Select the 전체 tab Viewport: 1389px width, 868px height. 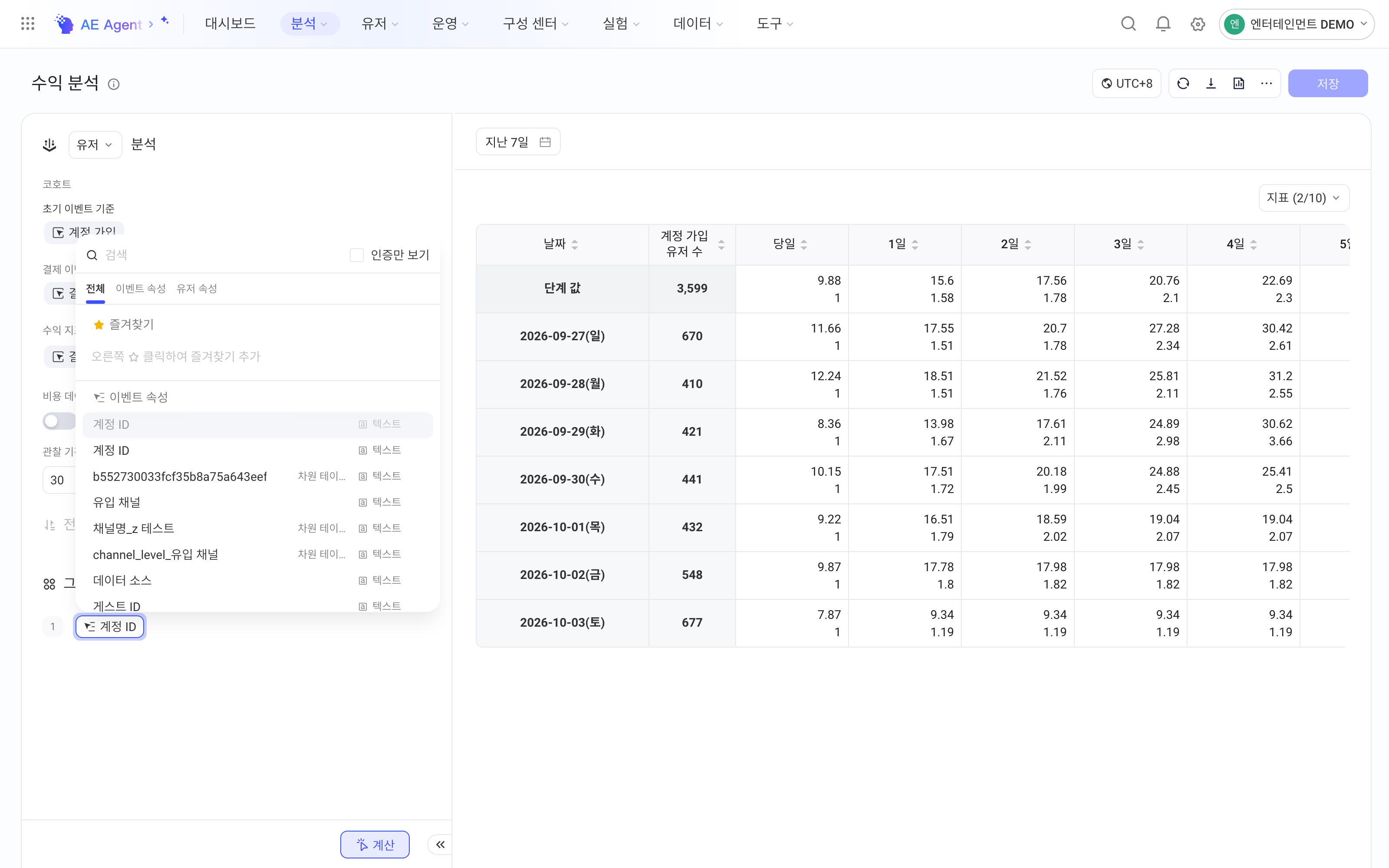coord(95,288)
